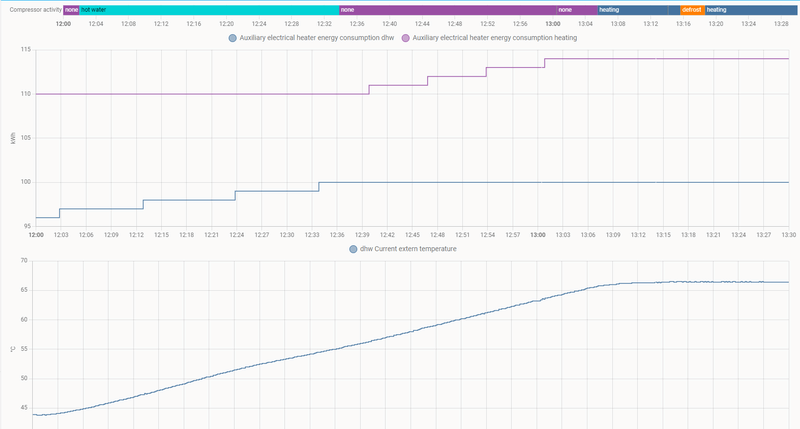
Task: Click the '°C' unit label
Action: [13, 349]
